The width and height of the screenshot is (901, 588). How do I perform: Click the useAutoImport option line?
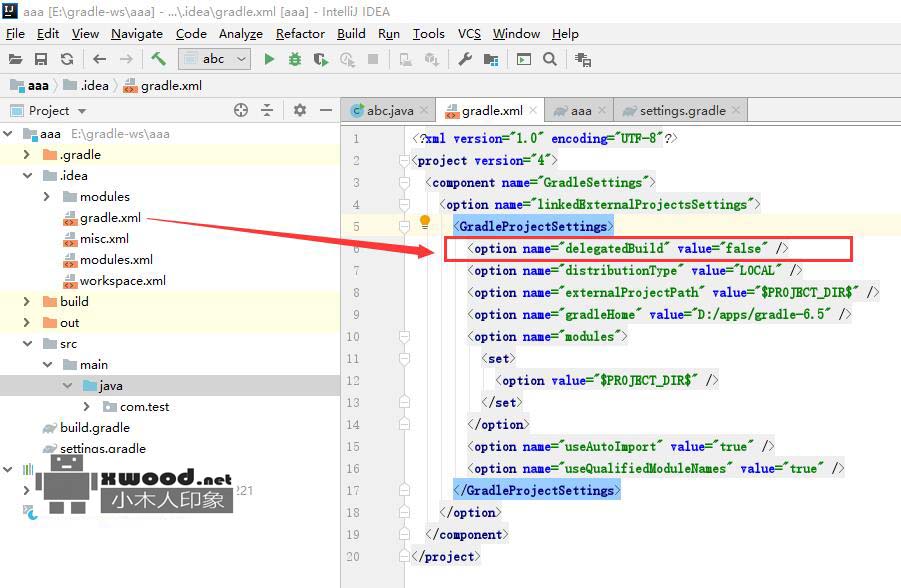click(621, 447)
